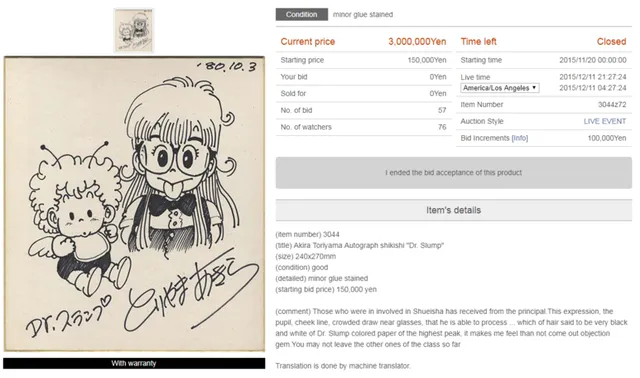The image size is (640, 378).
Task: Open the large Dr. Slump autograph image
Action: click(x=134, y=204)
